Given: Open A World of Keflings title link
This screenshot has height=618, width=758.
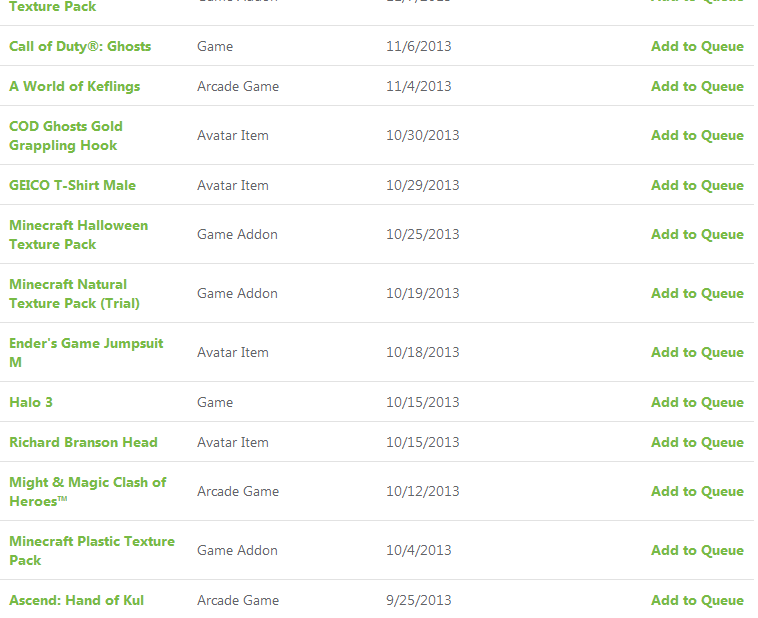Looking at the screenshot, I should (x=75, y=86).
